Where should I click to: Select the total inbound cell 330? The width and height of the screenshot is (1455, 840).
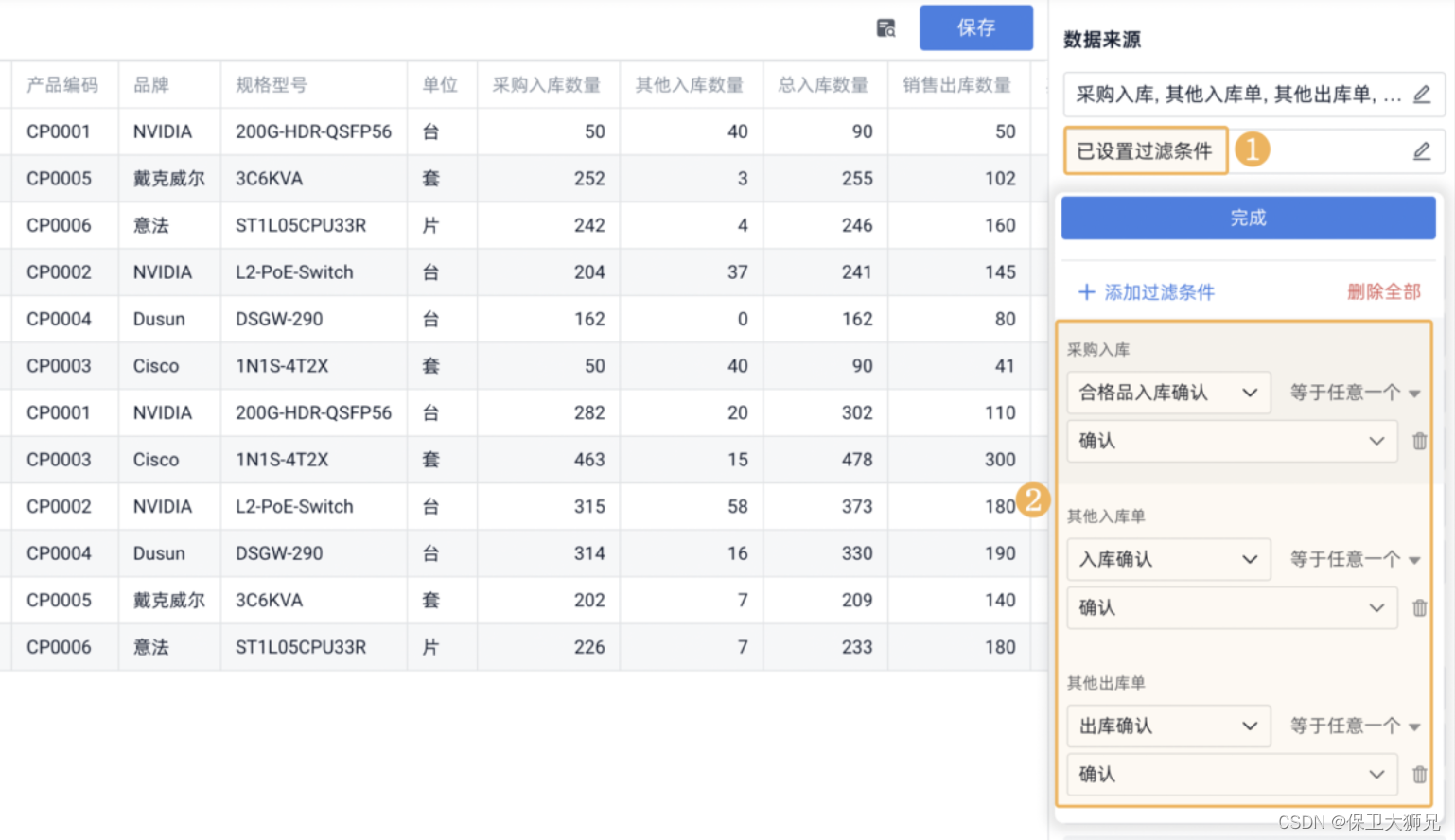pos(825,553)
